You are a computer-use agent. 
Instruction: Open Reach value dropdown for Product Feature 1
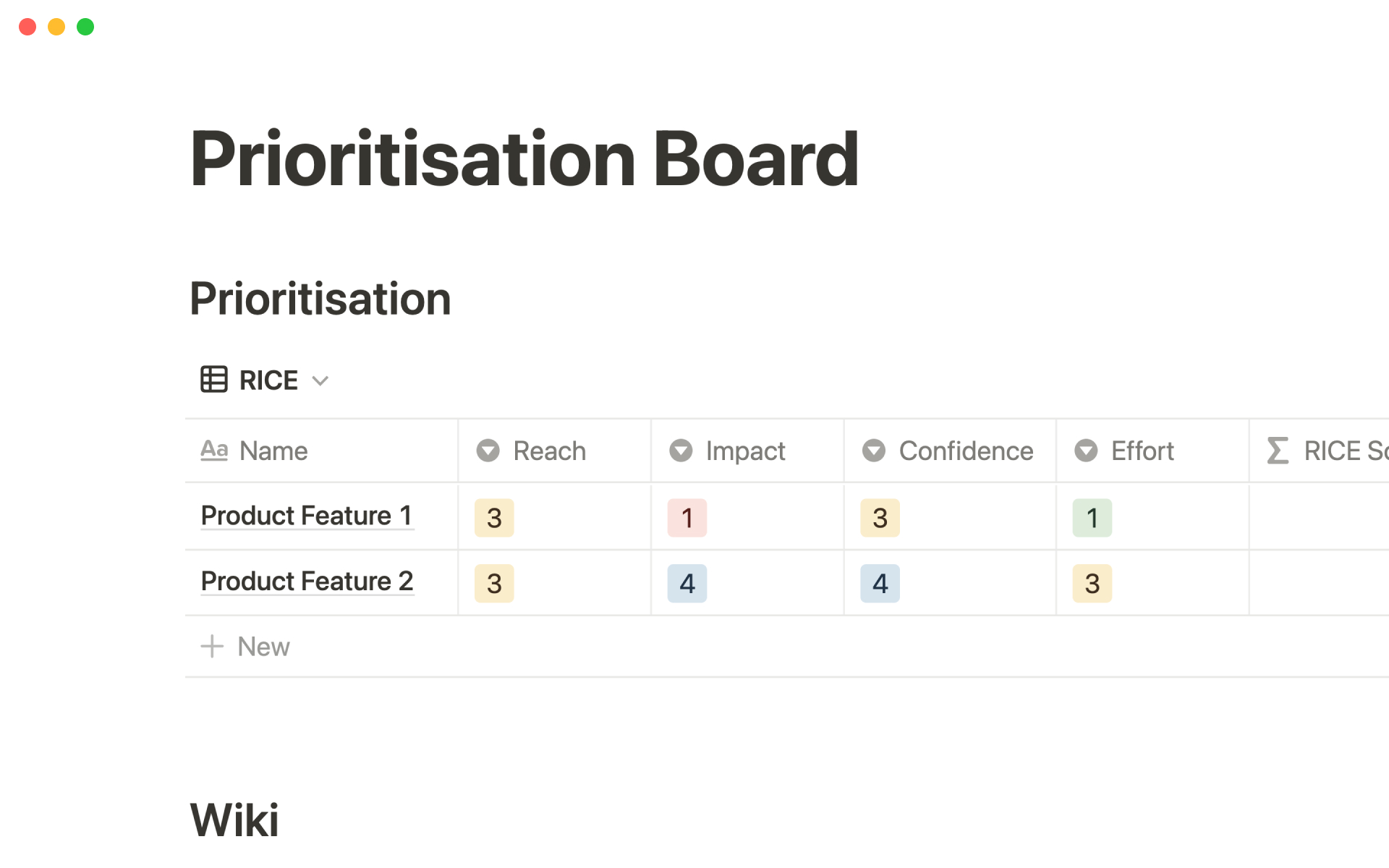pos(494,518)
